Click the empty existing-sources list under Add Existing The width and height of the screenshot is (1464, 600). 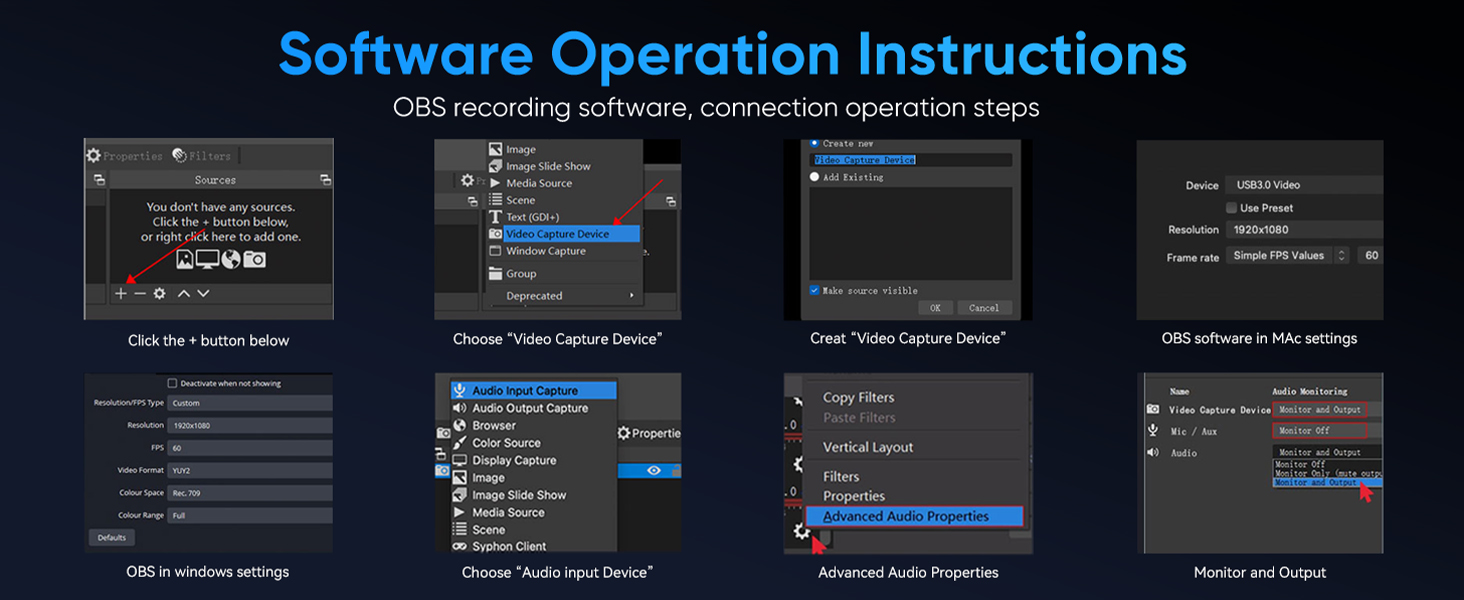(911, 233)
